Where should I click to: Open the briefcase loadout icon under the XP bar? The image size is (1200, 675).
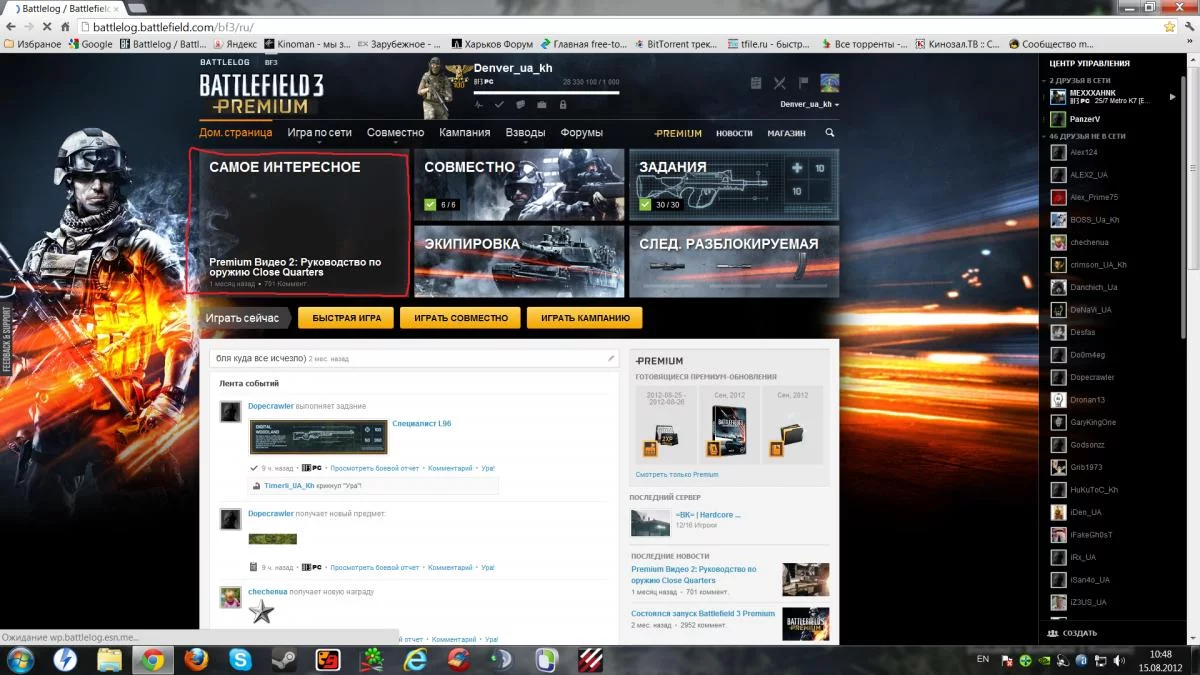(542, 104)
